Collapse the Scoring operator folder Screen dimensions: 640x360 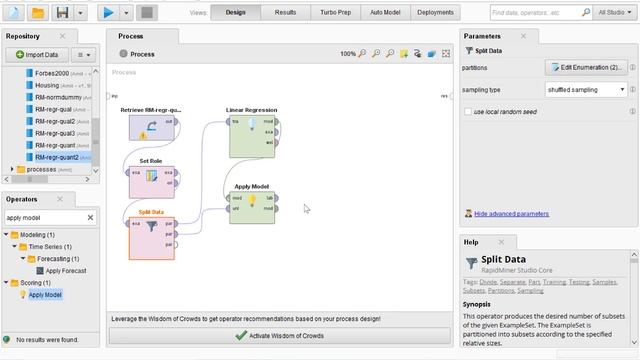pos(6,282)
